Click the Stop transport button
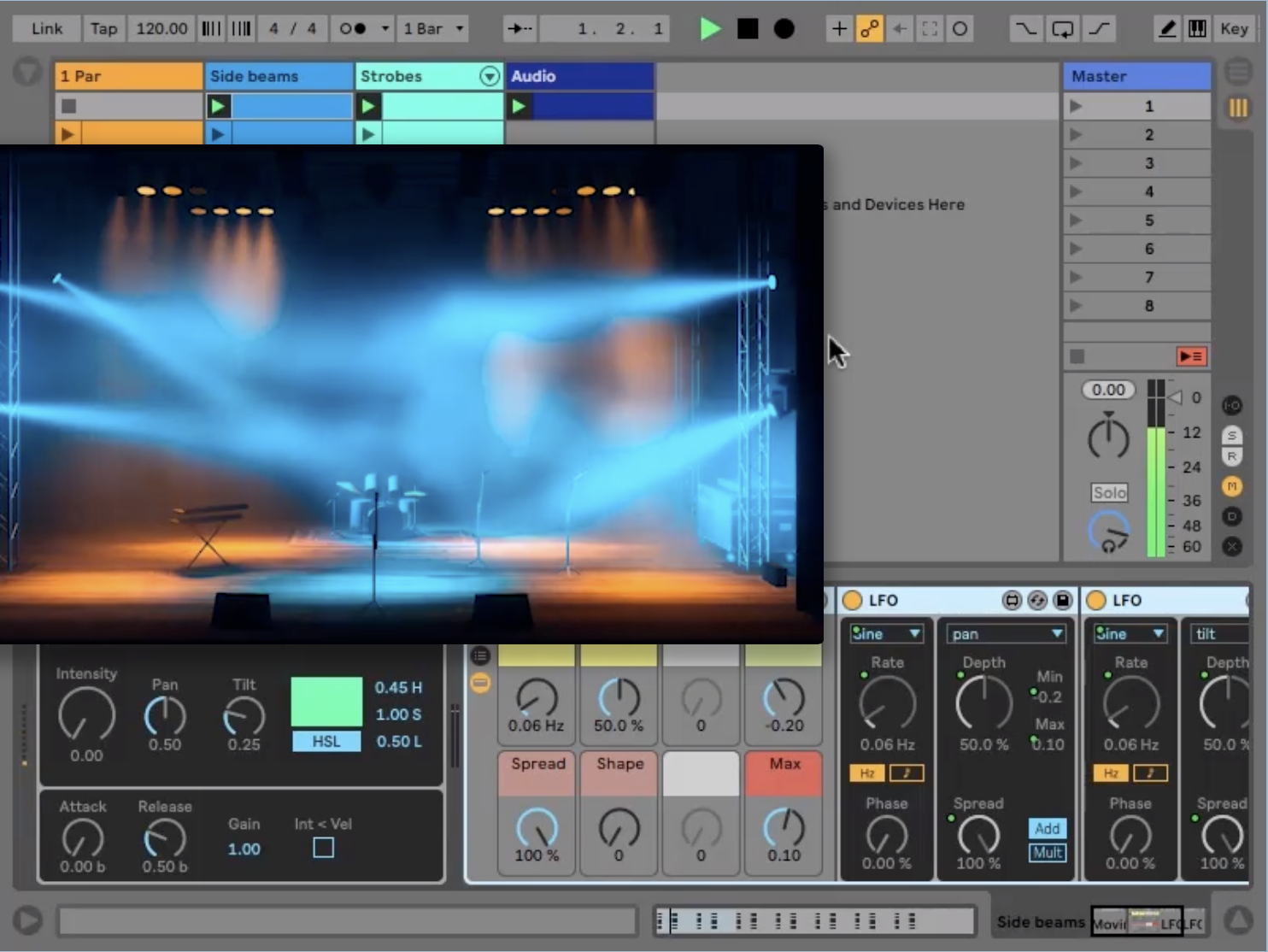Screen dimensions: 1268x952 (748, 28)
